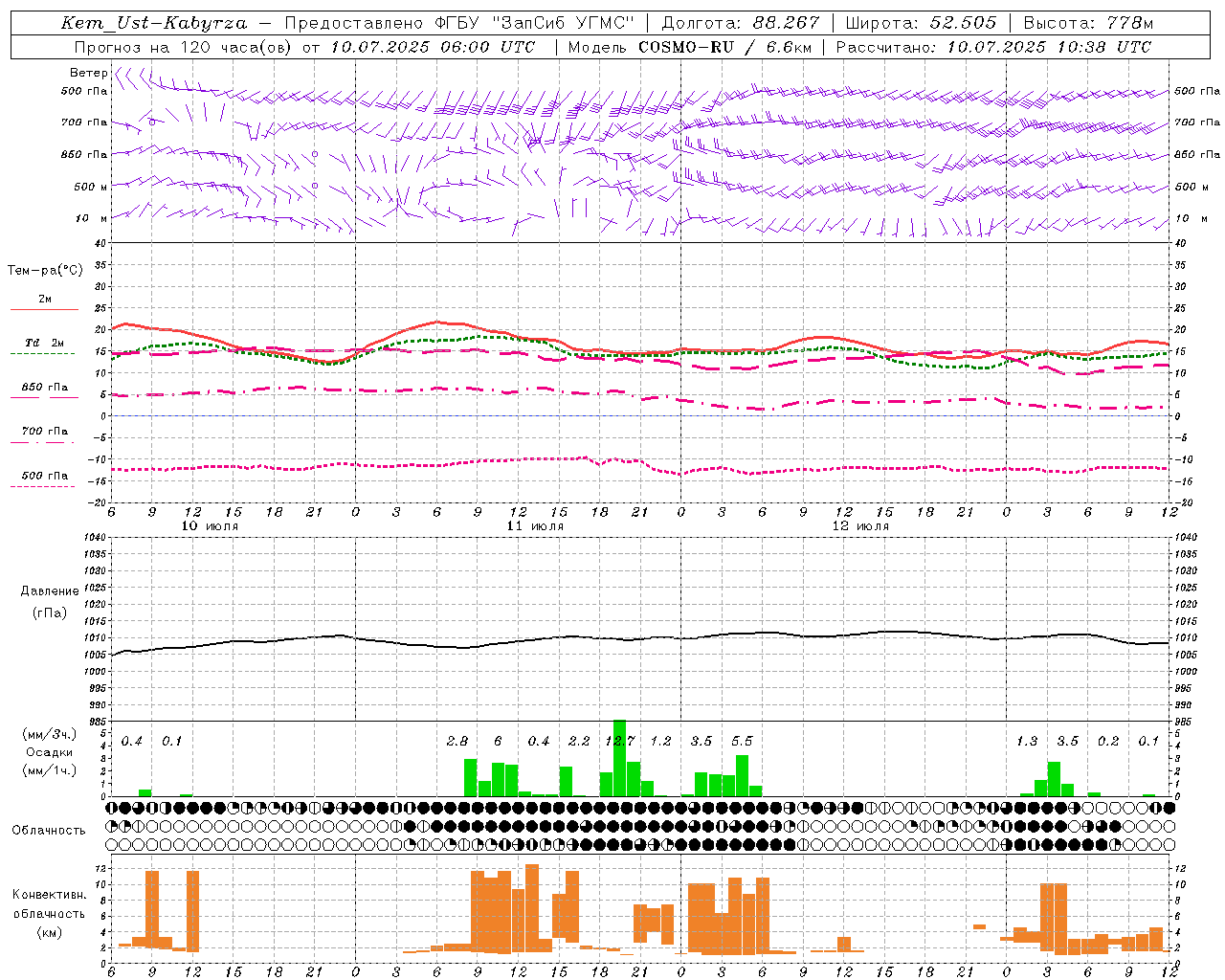Click the 10 июля date label
The image size is (1225, 980).
[x=211, y=526]
